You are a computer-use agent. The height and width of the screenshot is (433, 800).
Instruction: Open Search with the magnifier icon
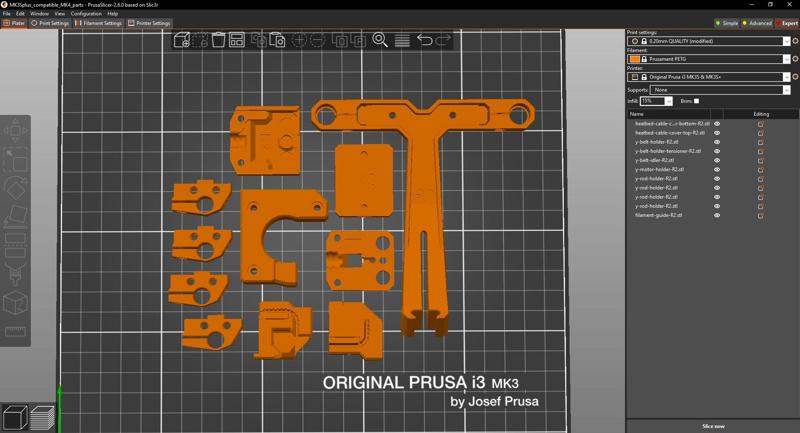(380, 40)
